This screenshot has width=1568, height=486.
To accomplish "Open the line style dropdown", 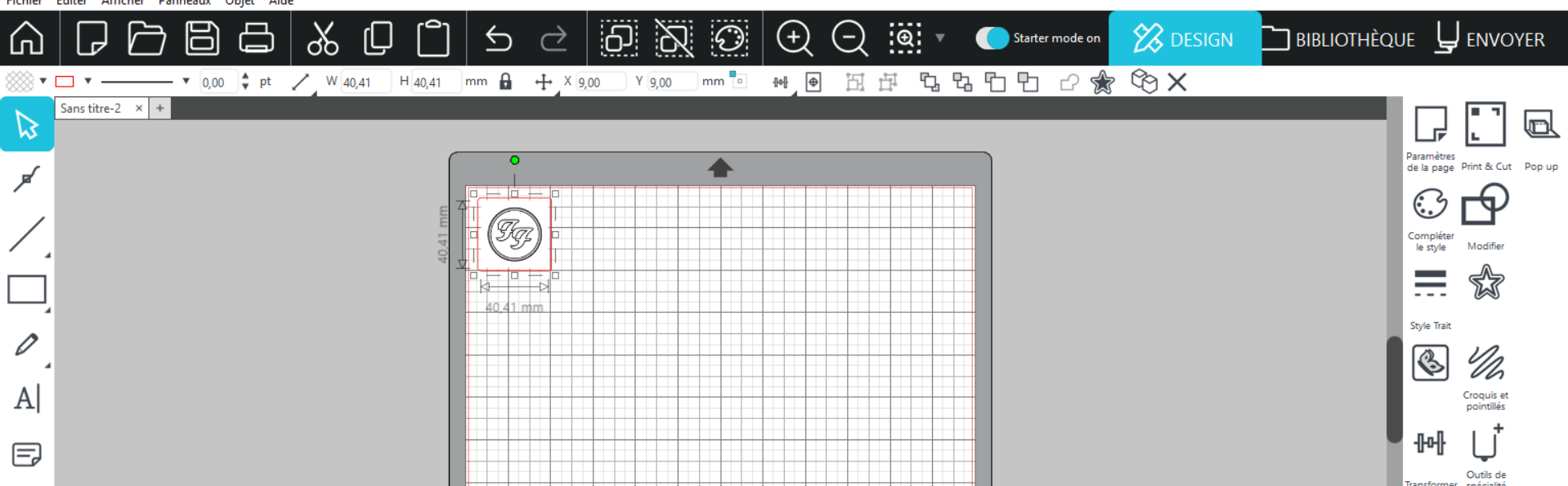I will coord(186,82).
